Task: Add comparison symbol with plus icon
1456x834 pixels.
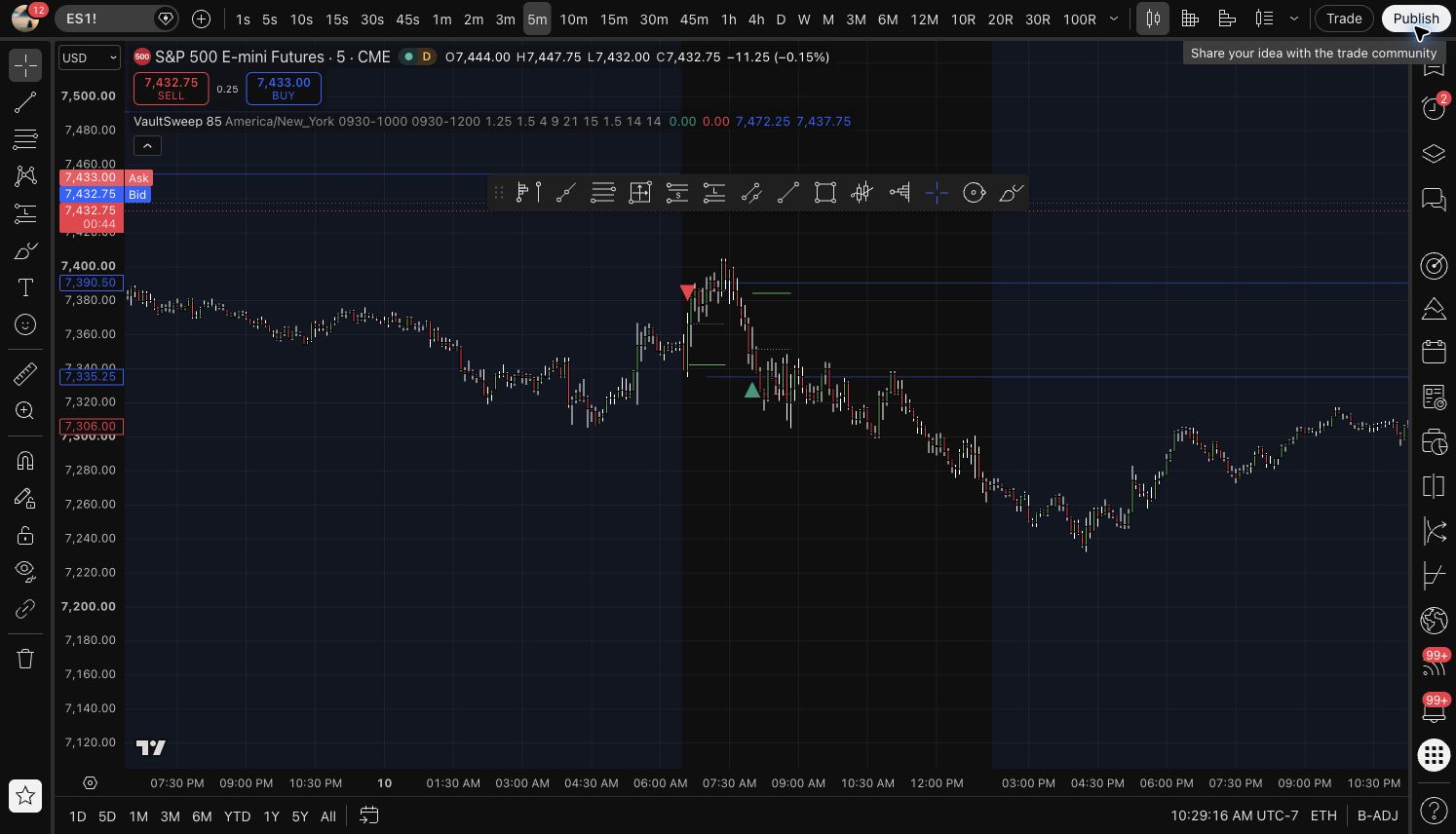Action: coord(201,19)
